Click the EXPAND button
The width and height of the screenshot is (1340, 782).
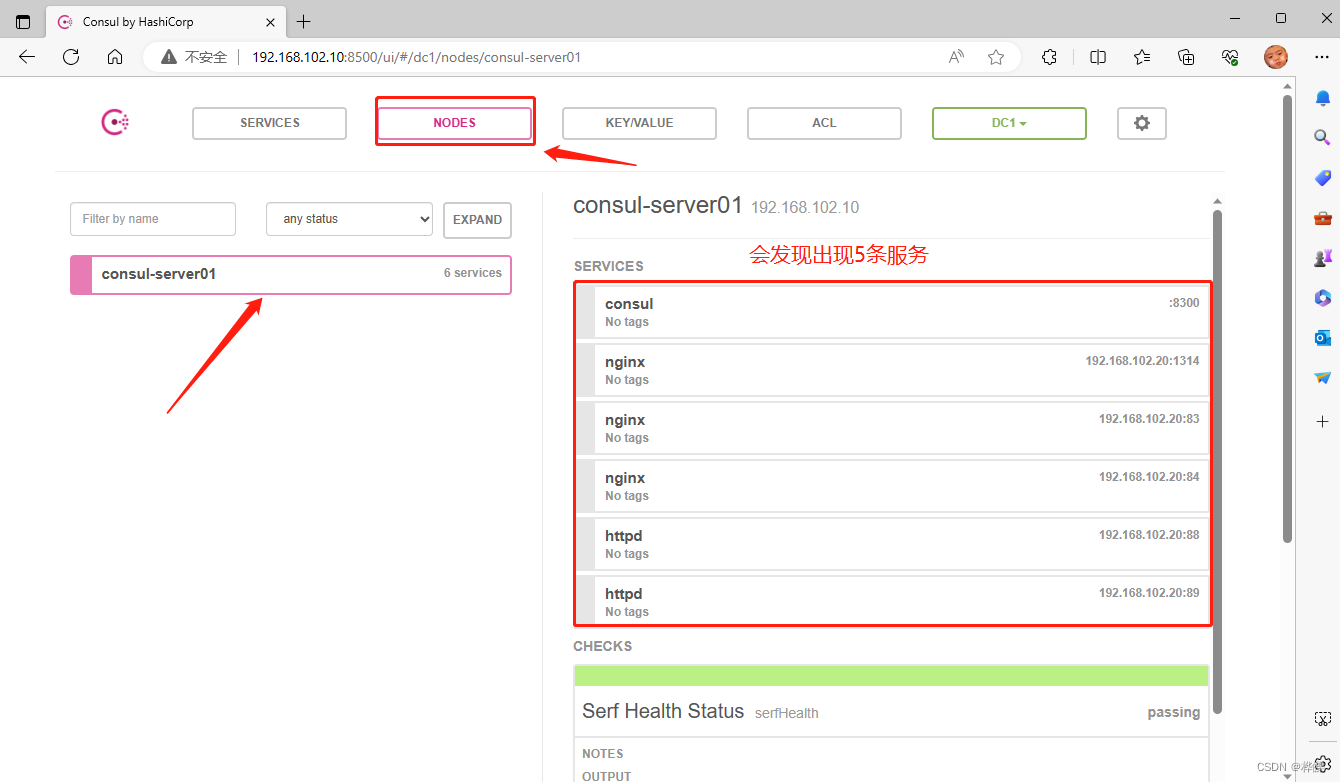click(477, 220)
